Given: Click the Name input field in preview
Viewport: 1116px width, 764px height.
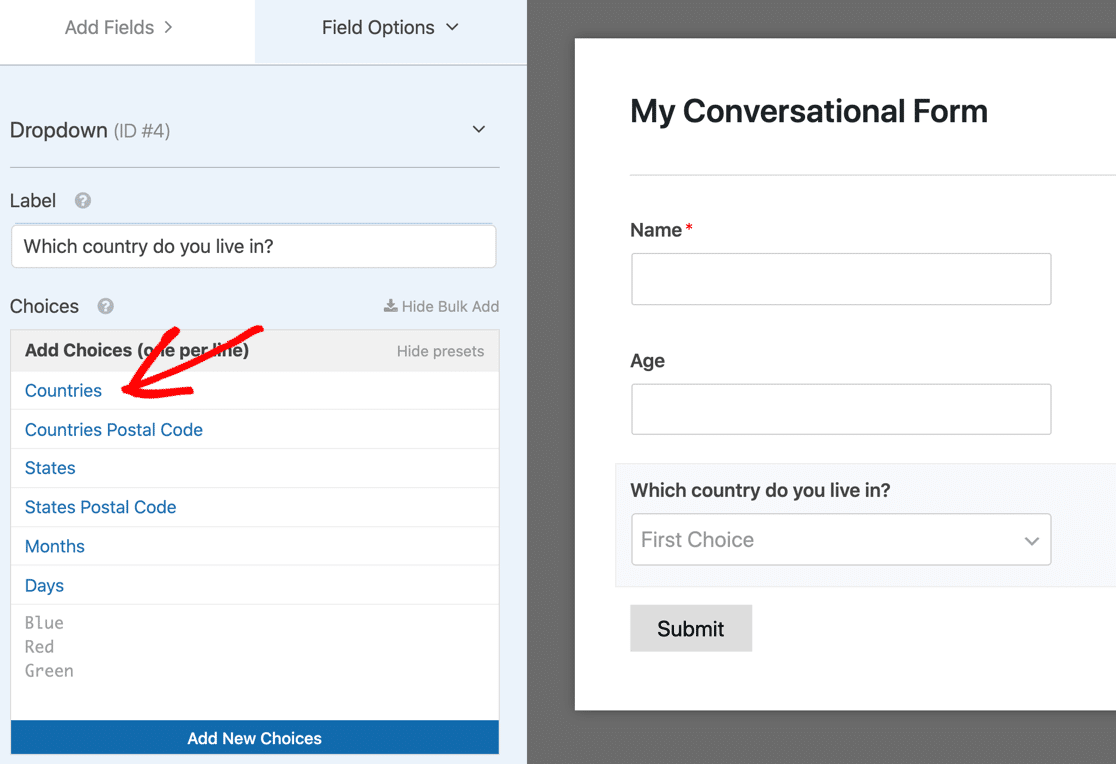Looking at the screenshot, I should (x=841, y=279).
